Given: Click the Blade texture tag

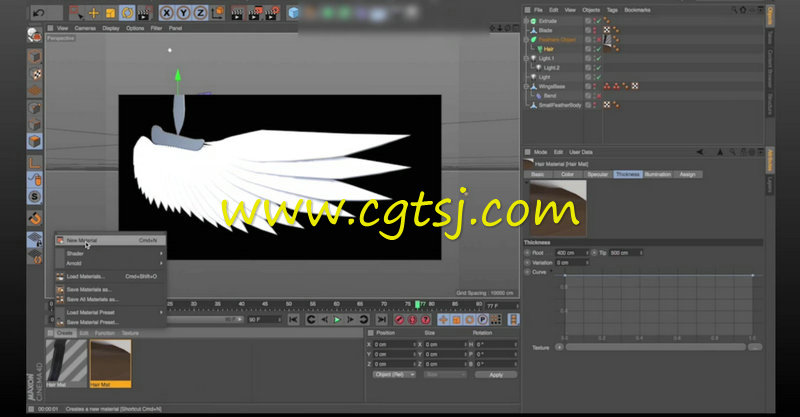Looking at the screenshot, I should tap(607, 30).
